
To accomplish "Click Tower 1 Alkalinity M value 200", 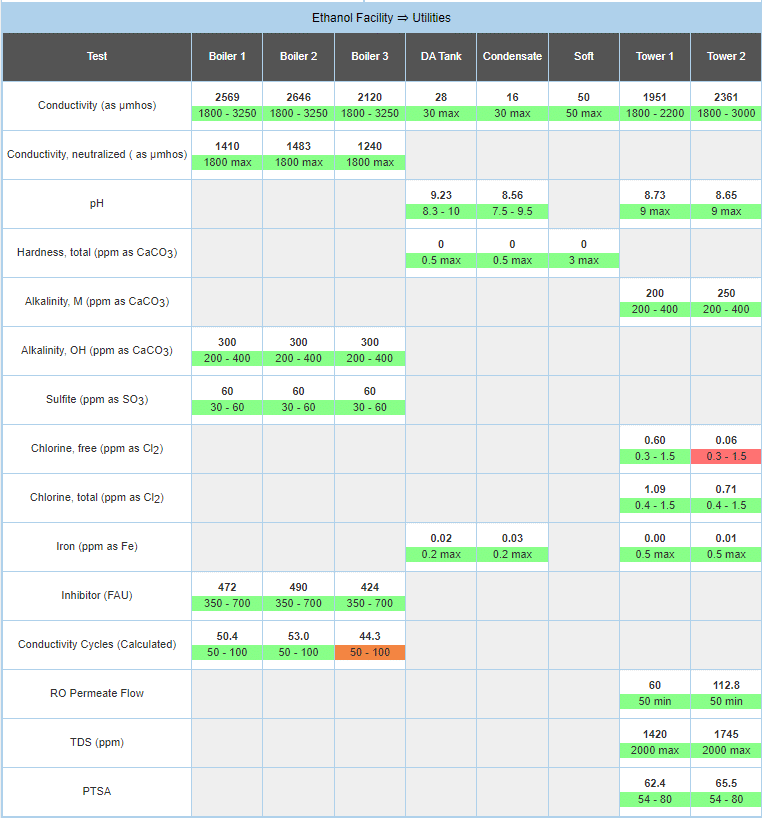I will click(x=655, y=293).
